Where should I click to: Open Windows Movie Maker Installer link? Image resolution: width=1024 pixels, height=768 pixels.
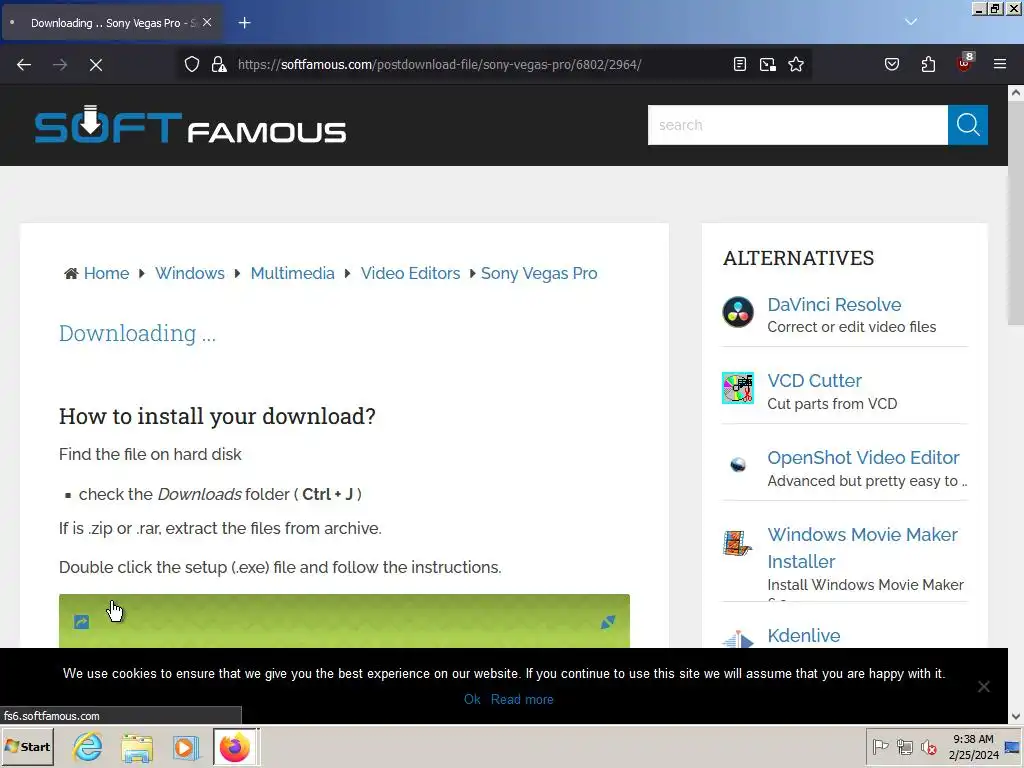(x=863, y=548)
